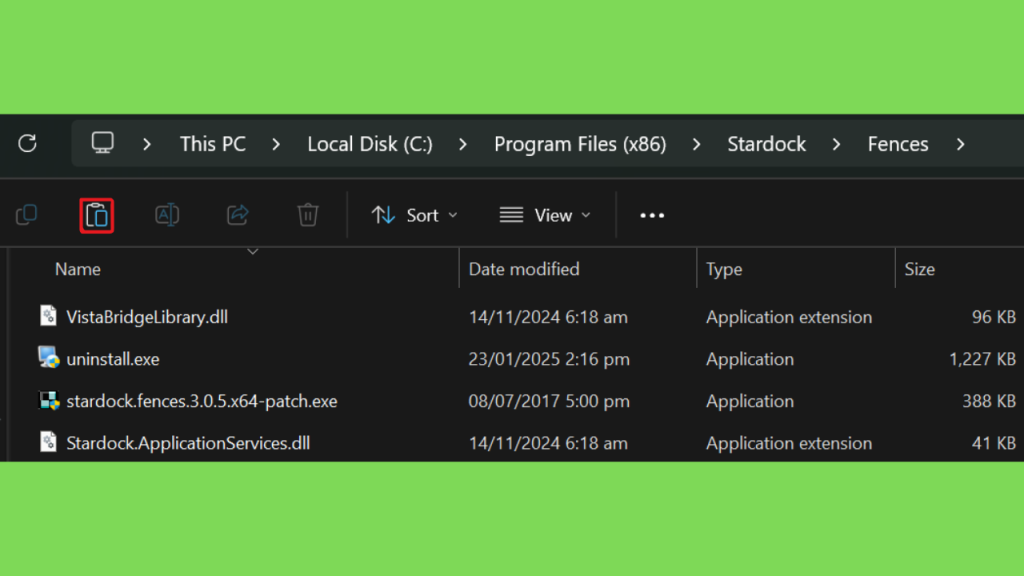Screen dimensions: 1024x576
Task: Go to Program Files (x86) in the breadcrumb
Action: tap(580, 144)
